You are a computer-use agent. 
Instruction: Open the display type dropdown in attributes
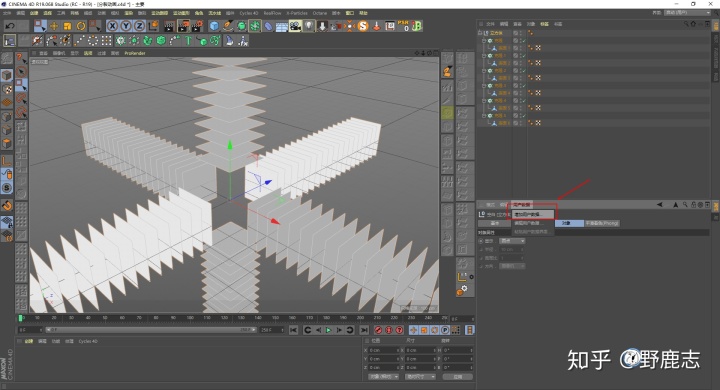[x=512, y=241]
